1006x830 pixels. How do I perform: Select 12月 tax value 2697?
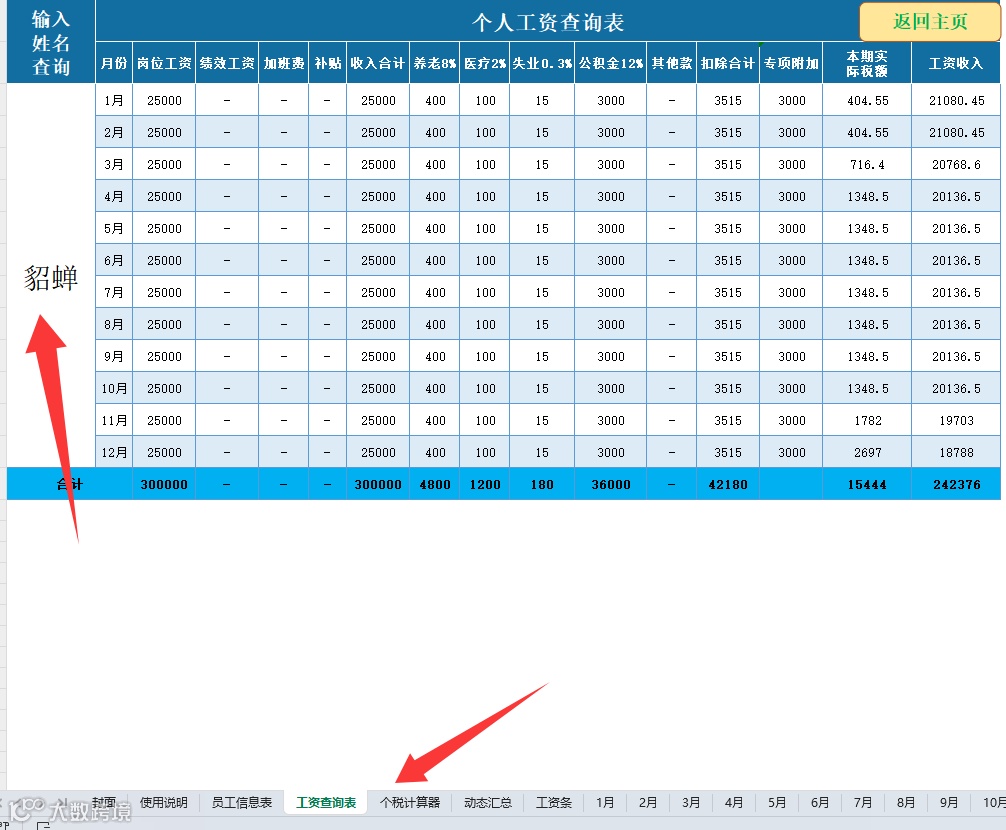[867, 452]
